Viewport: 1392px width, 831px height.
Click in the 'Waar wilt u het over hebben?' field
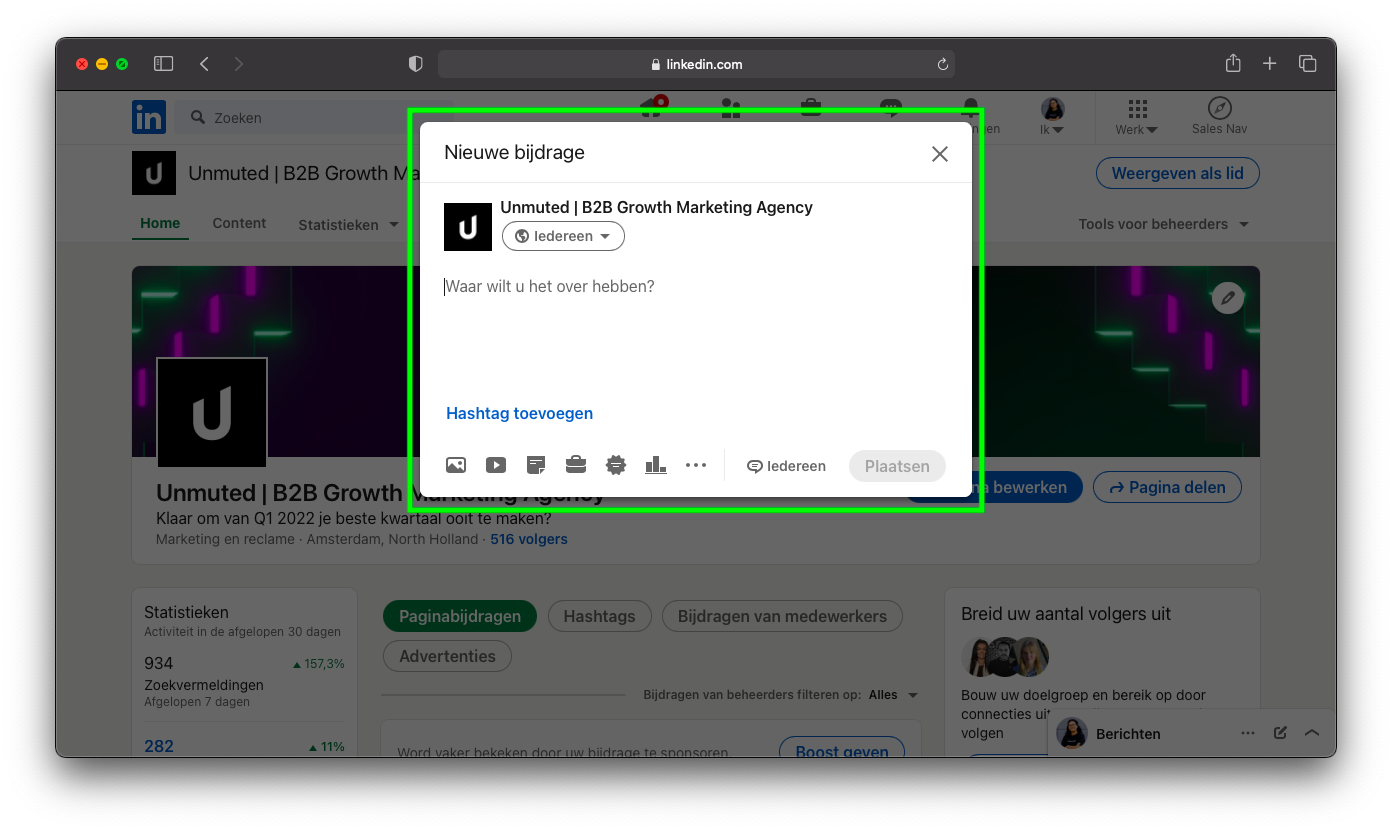coord(695,287)
